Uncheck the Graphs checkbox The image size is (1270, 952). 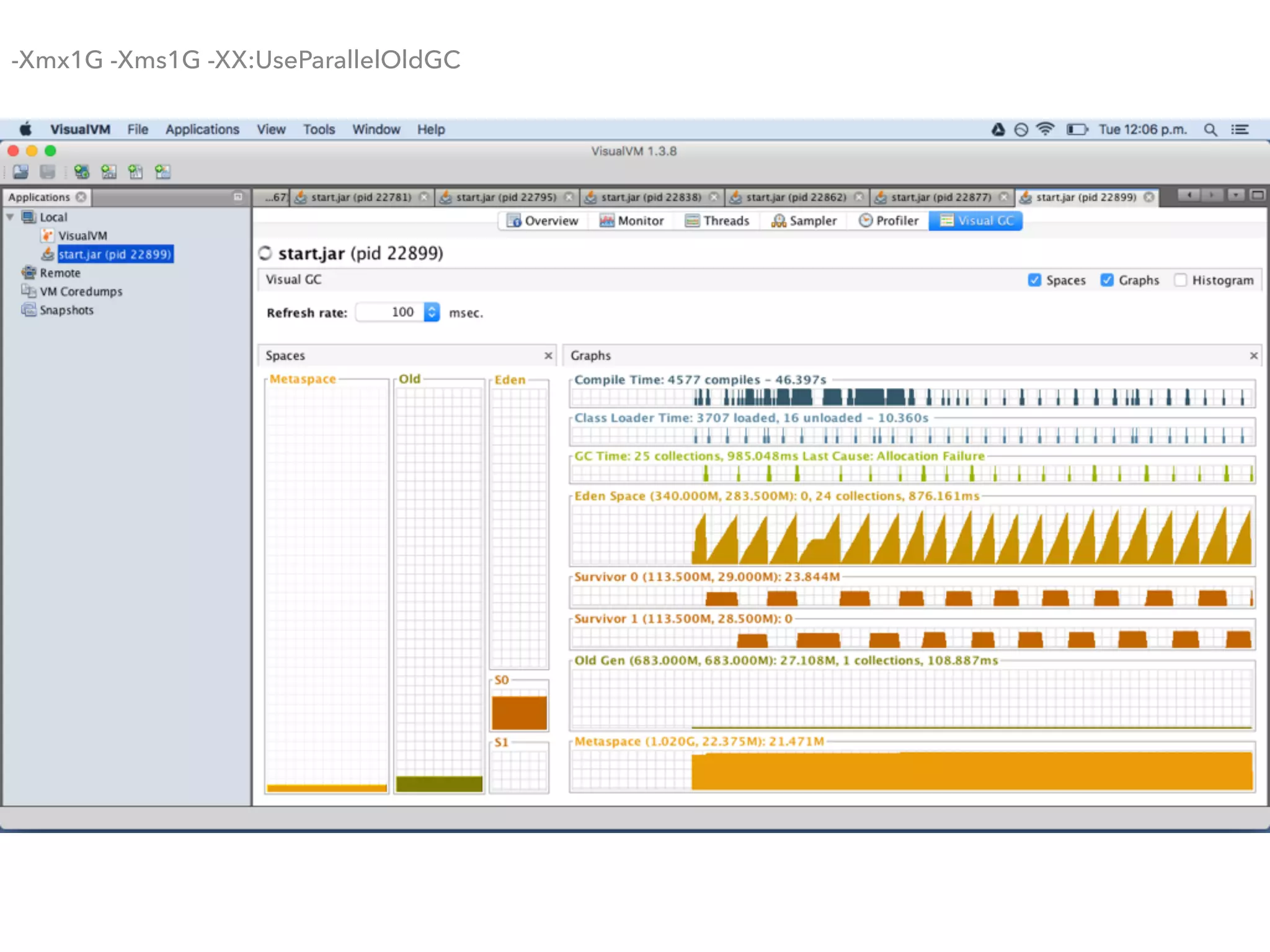[1107, 280]
